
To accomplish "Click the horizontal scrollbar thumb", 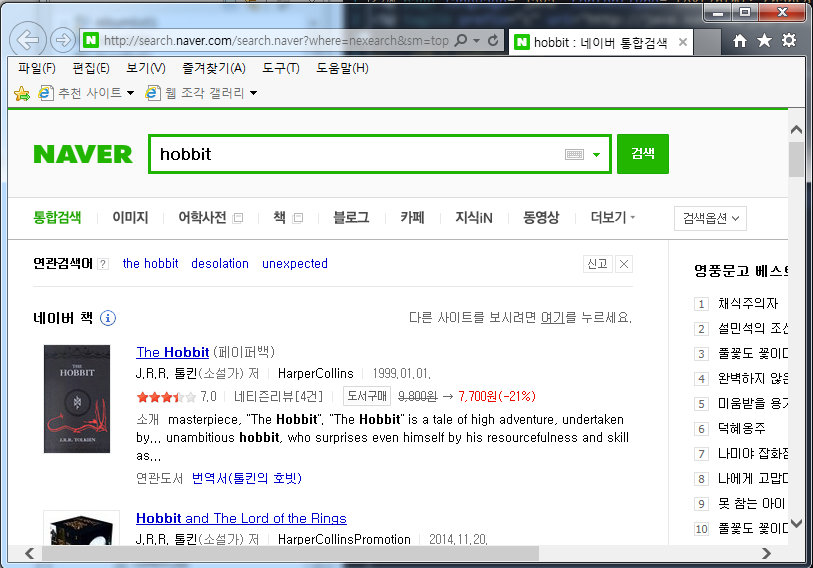I will (290, 553).
